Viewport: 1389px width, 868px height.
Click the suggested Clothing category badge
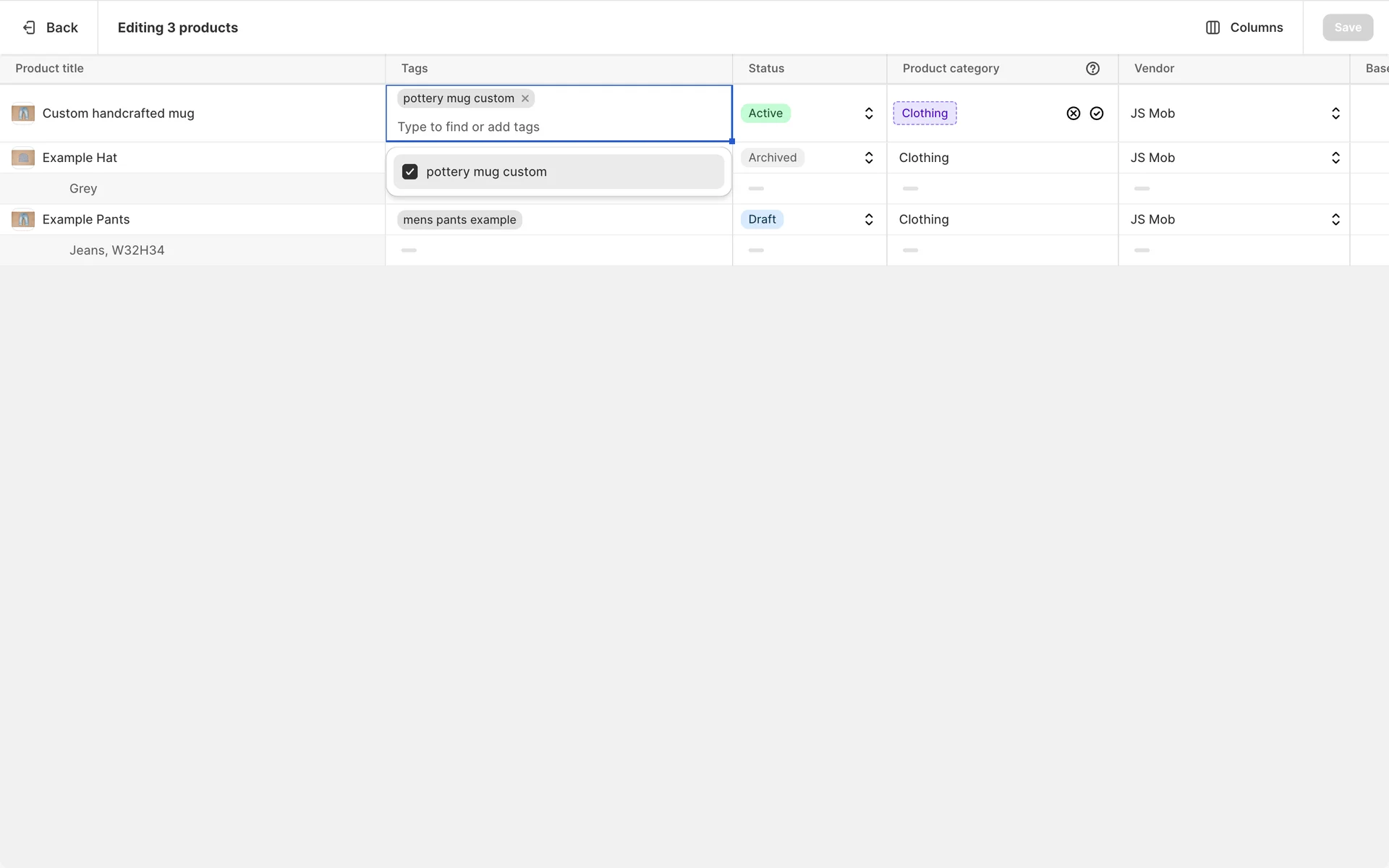925,114
